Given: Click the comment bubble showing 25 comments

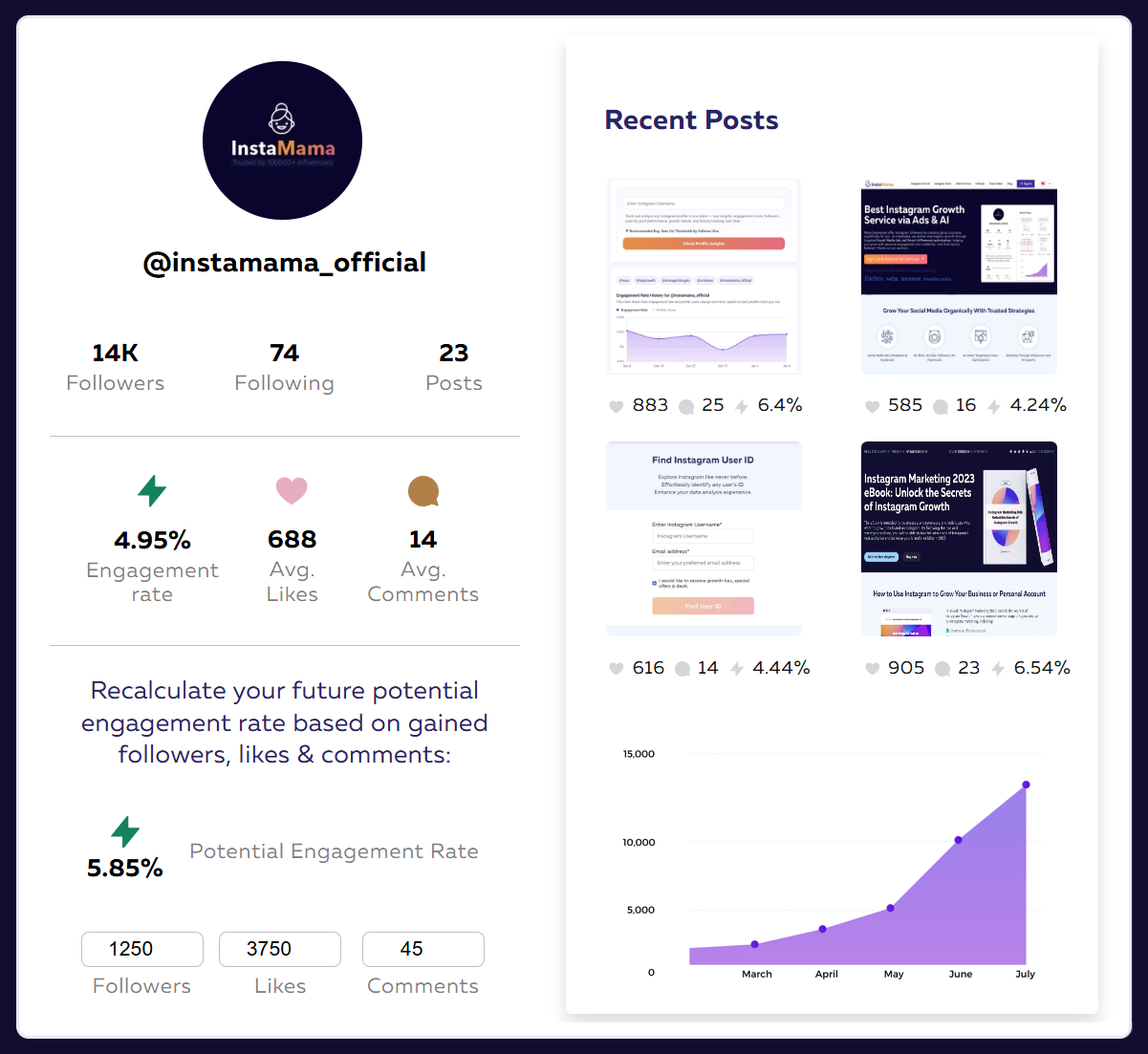Looking at the screenshot, I should coord(685,405).
